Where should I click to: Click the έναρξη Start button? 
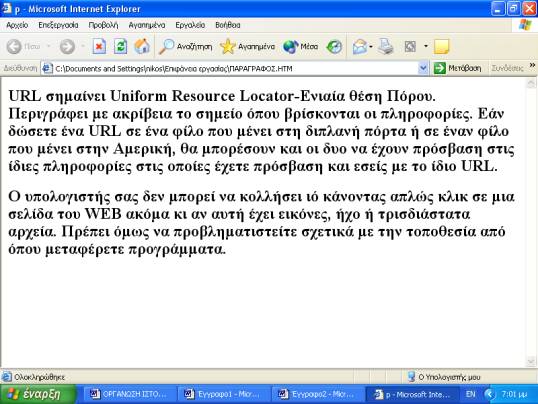click(38, 394)
